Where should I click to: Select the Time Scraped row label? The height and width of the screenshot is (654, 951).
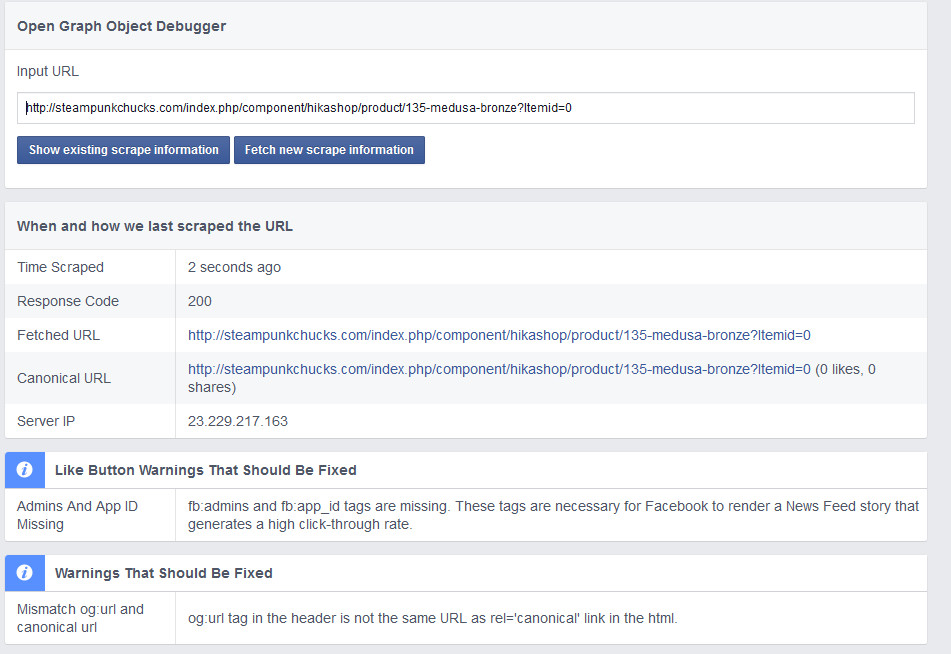click(x=60, y=267)
